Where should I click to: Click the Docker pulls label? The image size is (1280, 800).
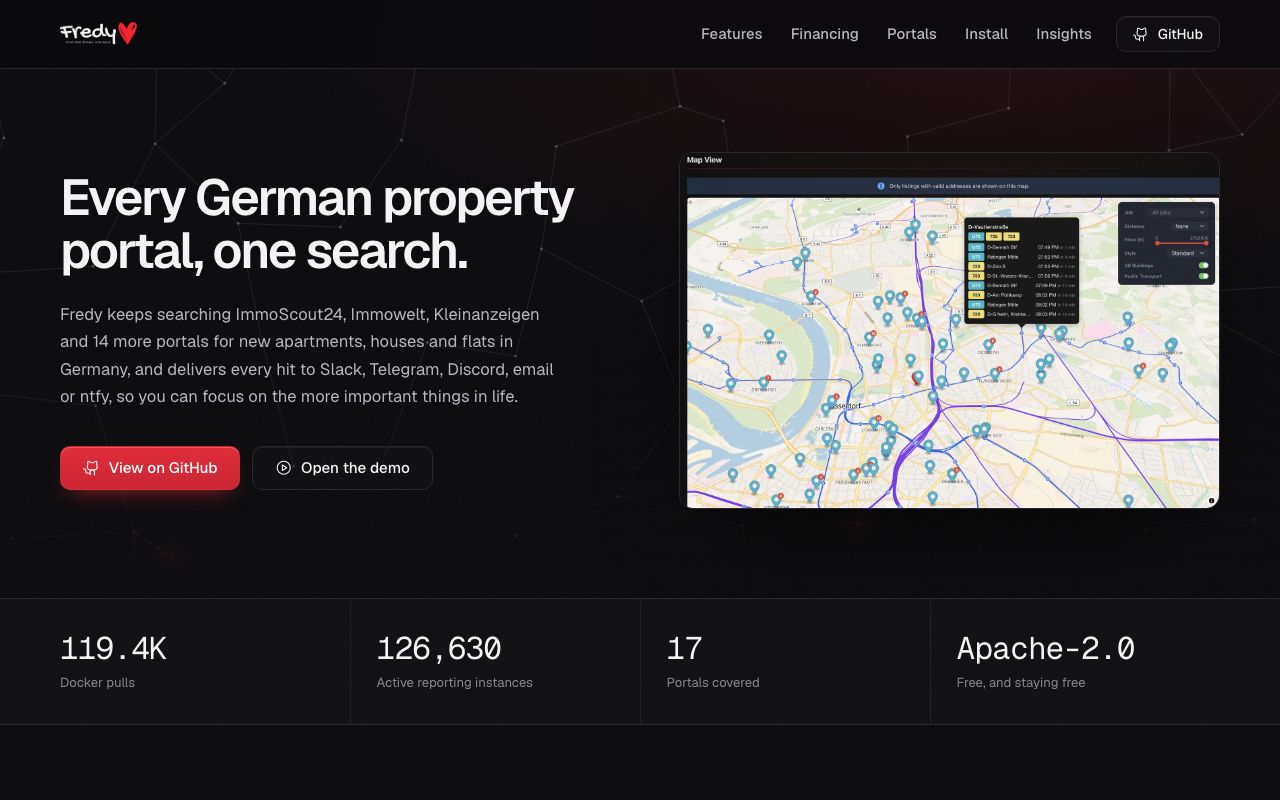point(97,683)
